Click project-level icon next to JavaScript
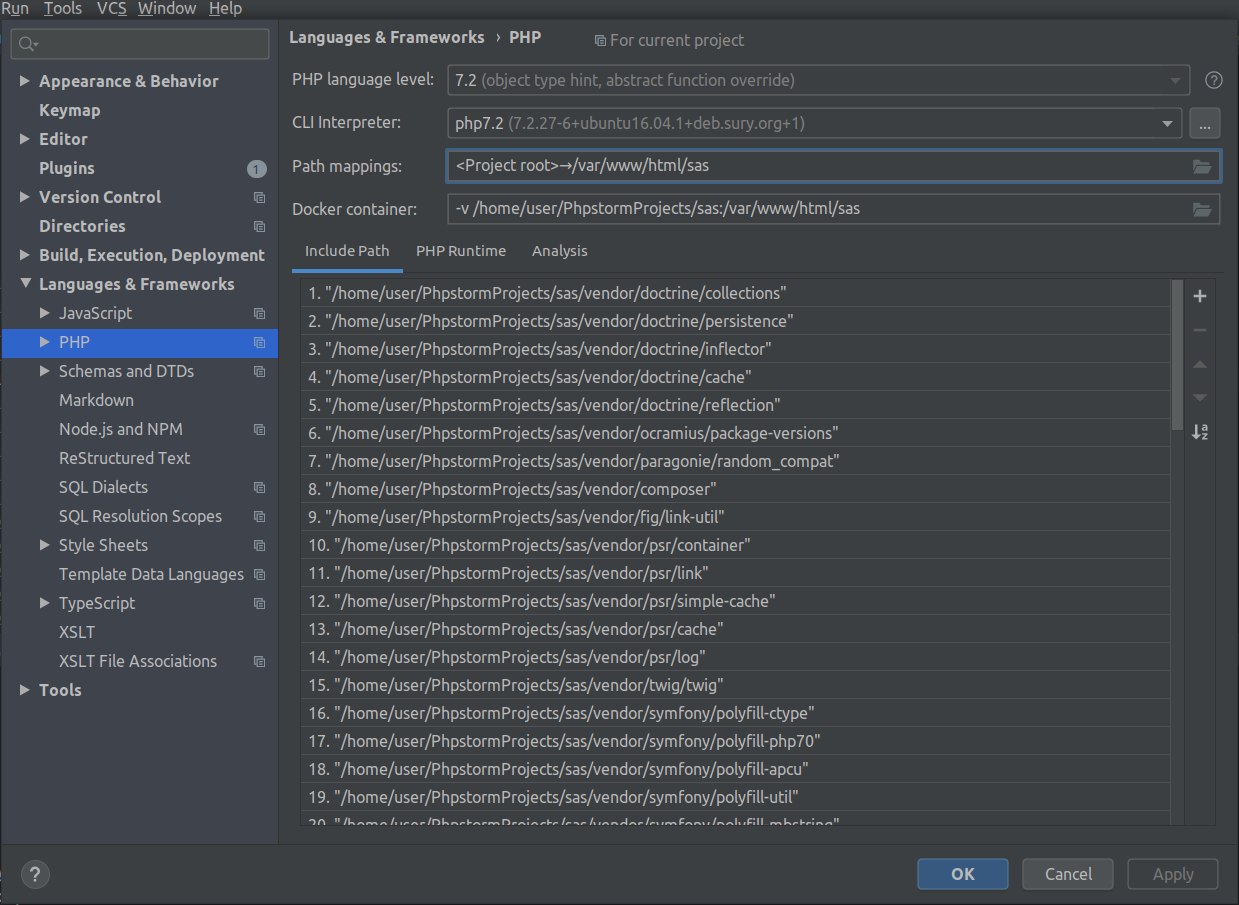Viewport: 1239px width, 905px height. 259,313
